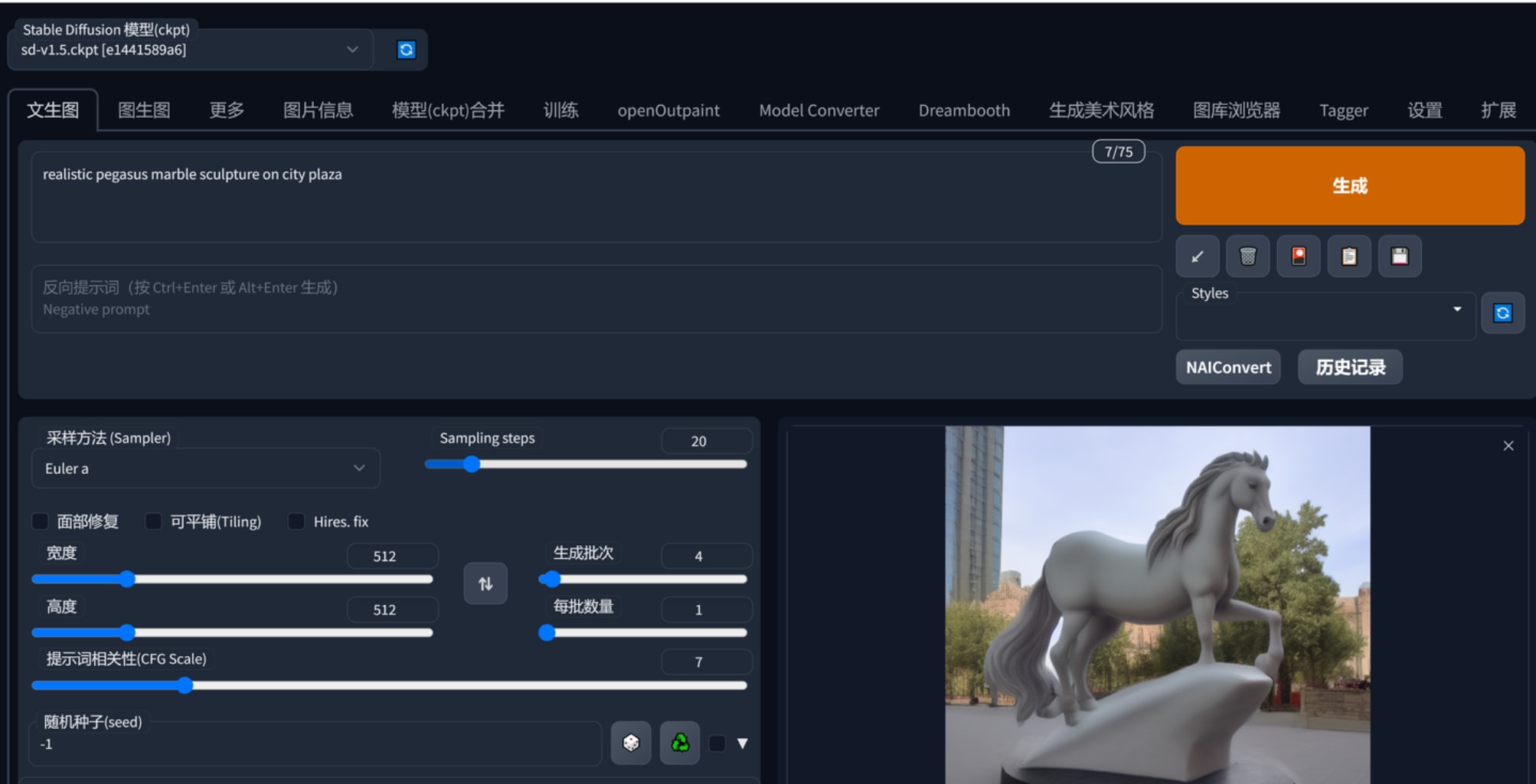
Task: Show extra networks with the red card icon
Action: (1298, 256)
